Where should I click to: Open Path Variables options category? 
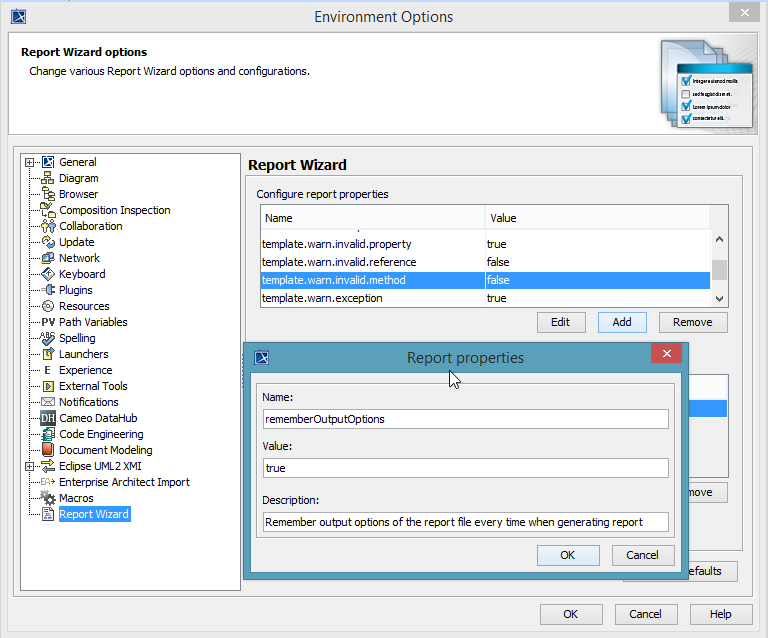tap(93, 322)
